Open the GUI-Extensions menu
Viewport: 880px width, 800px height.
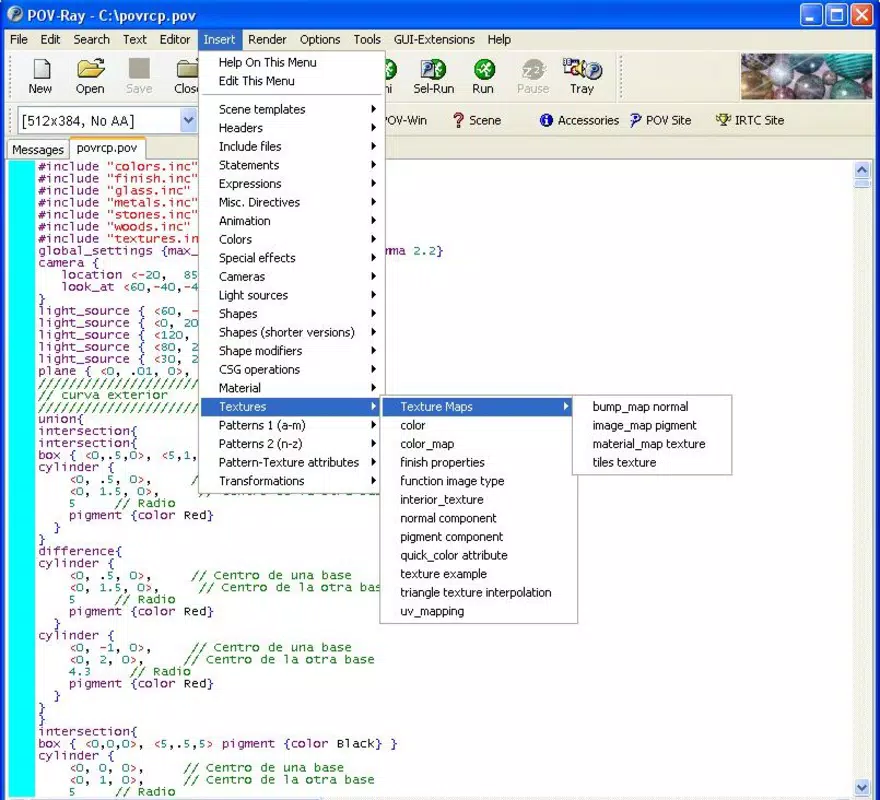(434, 39)
